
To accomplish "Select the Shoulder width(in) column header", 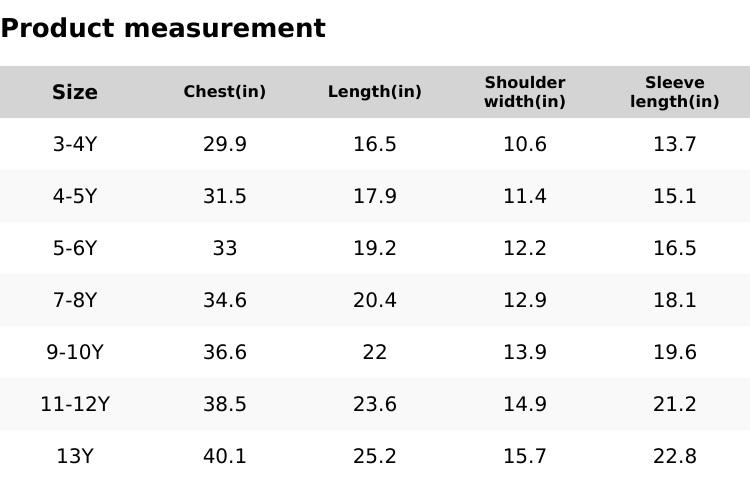I will [525, 92].
